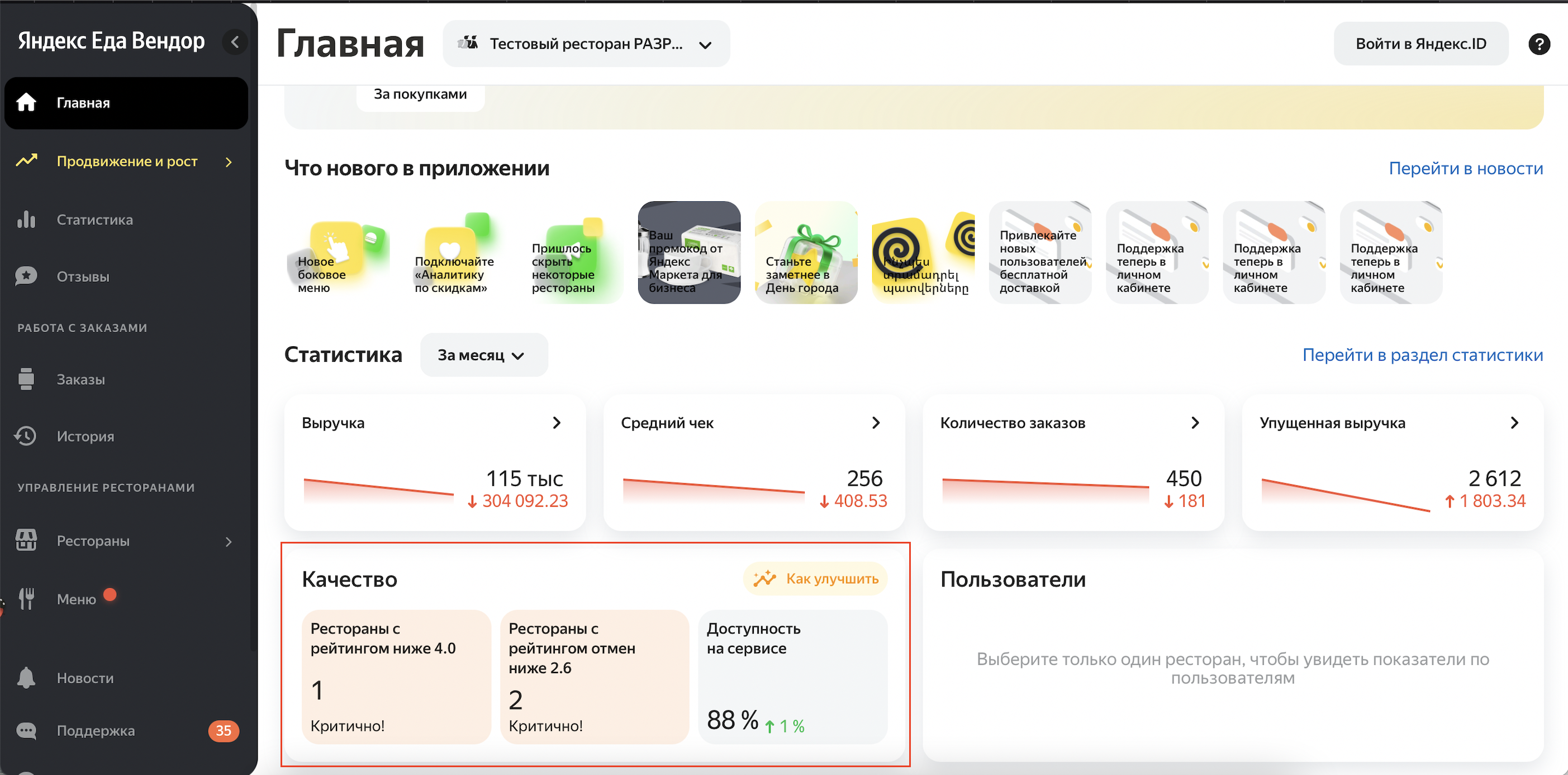Open the Средний чек card arrow

click(x=875, y=423)
